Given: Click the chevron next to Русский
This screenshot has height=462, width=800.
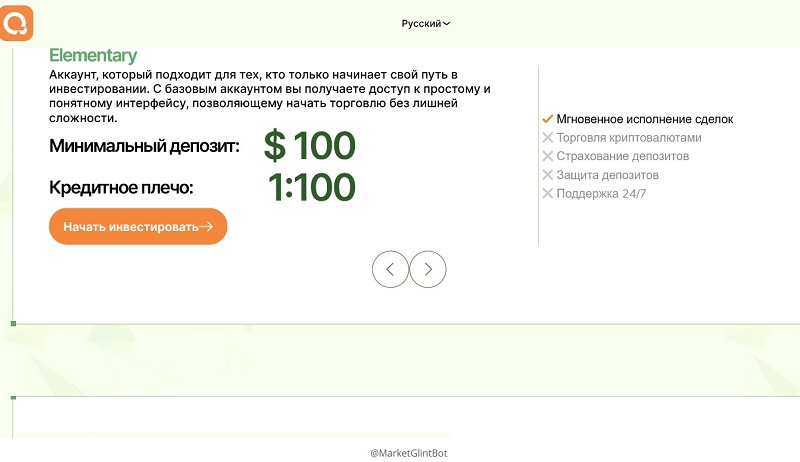Looking at the screenshot, I should (446, 23).
